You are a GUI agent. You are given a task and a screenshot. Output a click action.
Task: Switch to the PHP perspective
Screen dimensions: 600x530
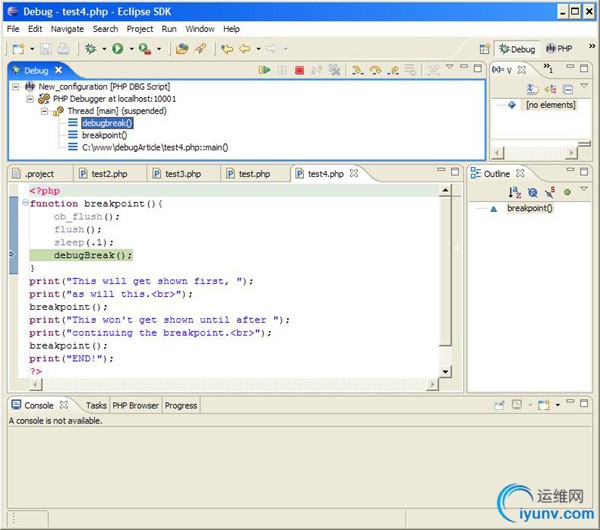pos(559,49)
